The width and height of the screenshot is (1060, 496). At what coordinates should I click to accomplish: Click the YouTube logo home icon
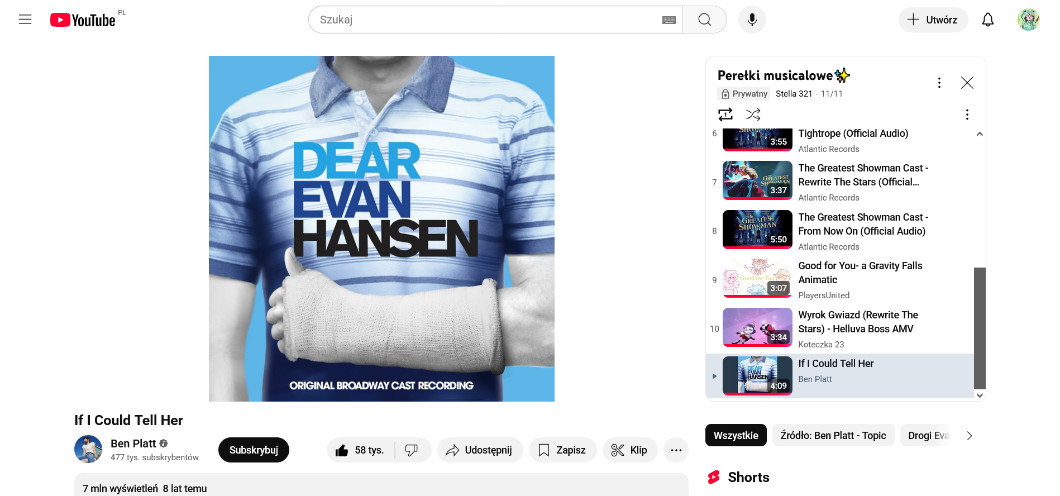tap(83, 20)
